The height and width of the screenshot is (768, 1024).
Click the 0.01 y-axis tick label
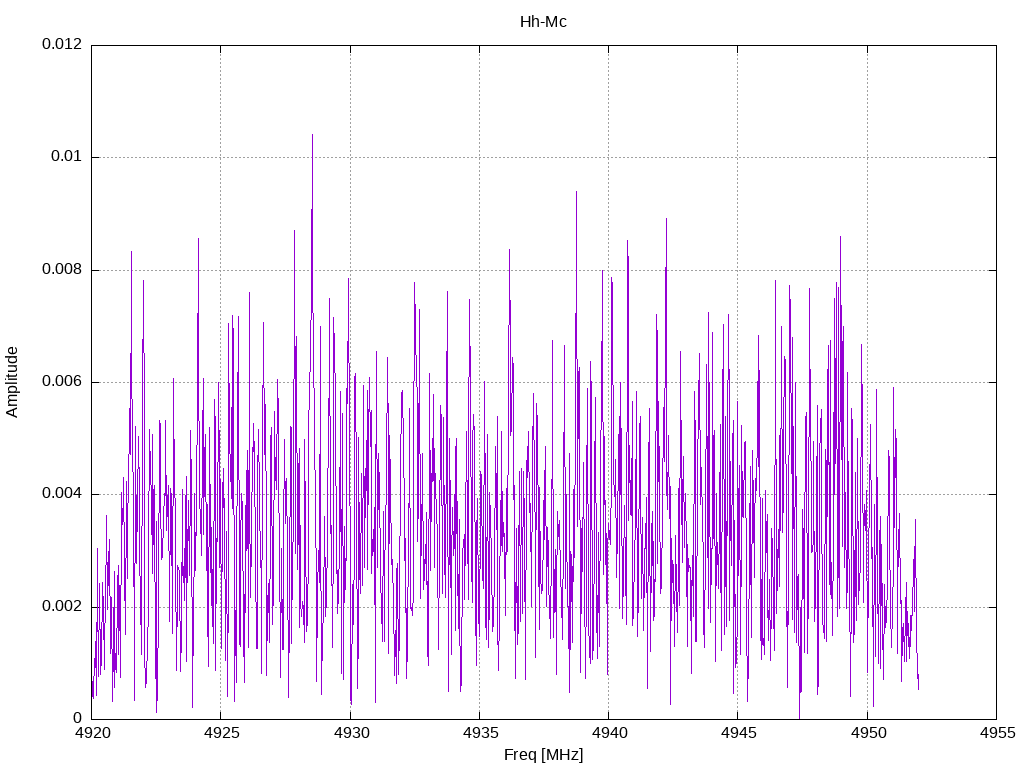(x=67, y=157)
